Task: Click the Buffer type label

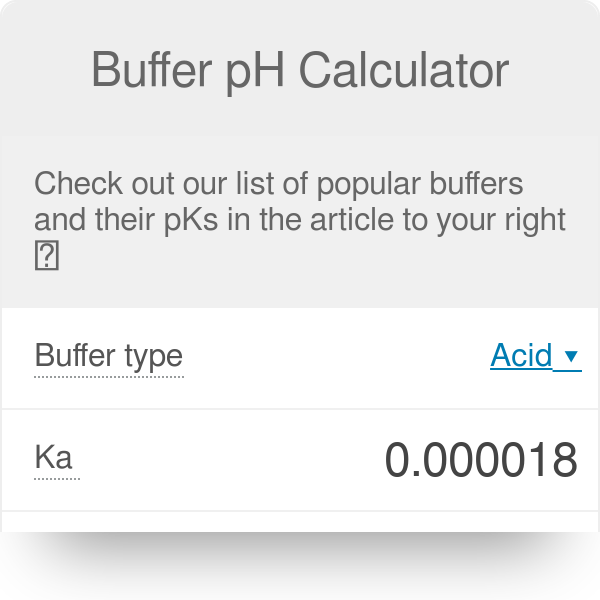Action: point(108,356)
